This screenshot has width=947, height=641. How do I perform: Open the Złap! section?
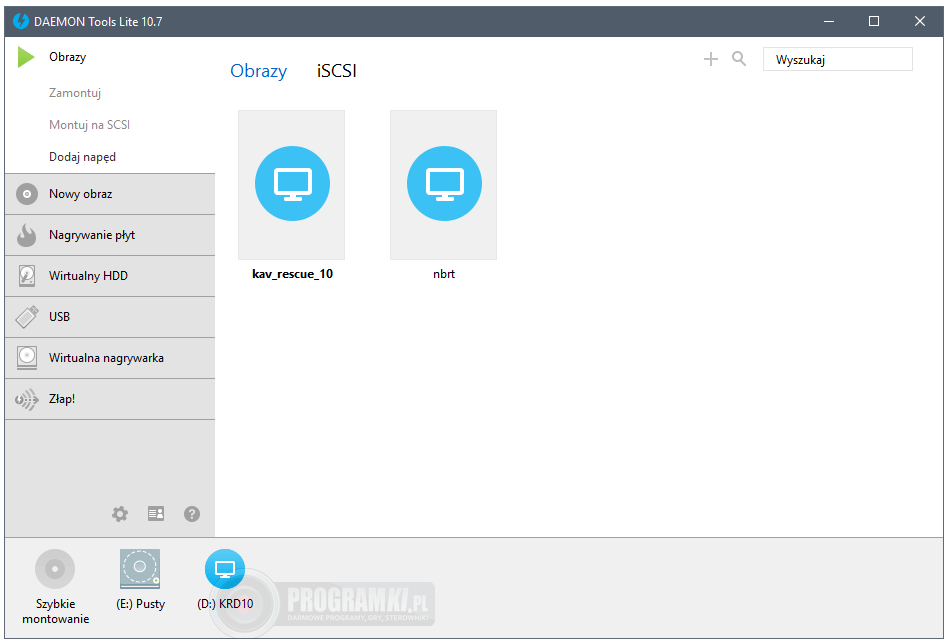pos(110,399)
